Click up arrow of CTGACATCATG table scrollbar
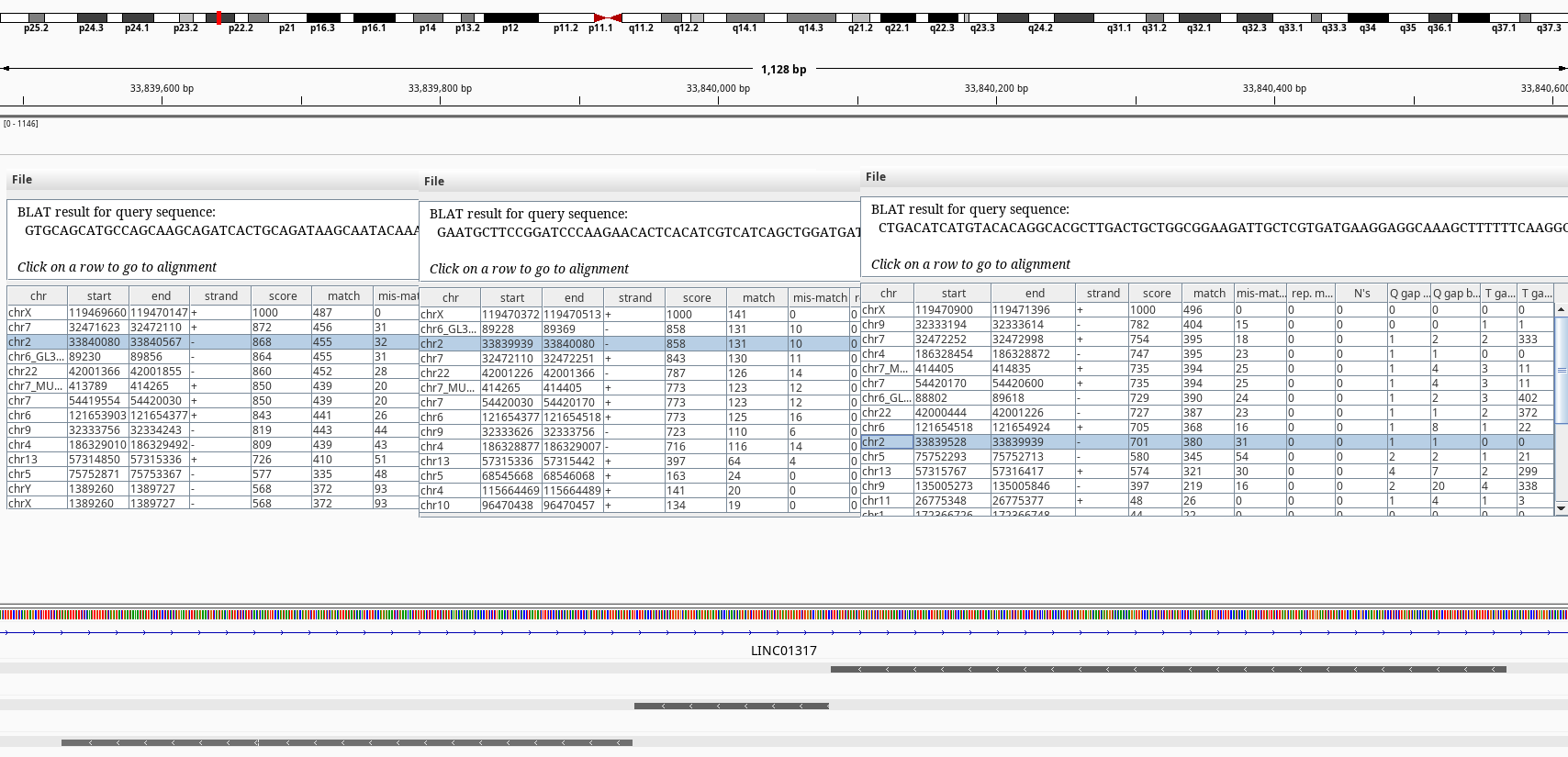The height and width of the screenshot is (757, 1568). click(1561, 310)
